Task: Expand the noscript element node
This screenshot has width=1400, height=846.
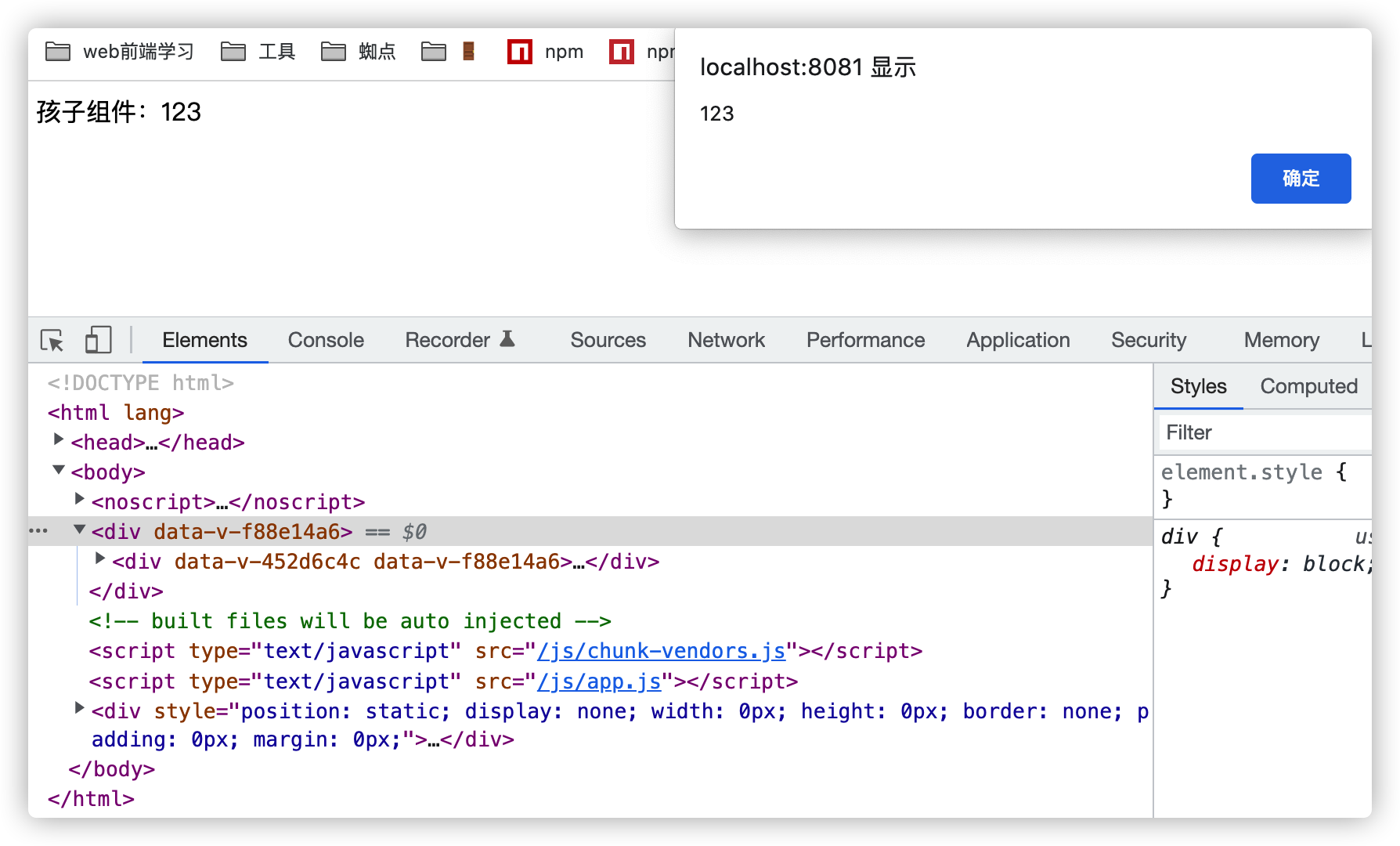Action: point(79,499)
